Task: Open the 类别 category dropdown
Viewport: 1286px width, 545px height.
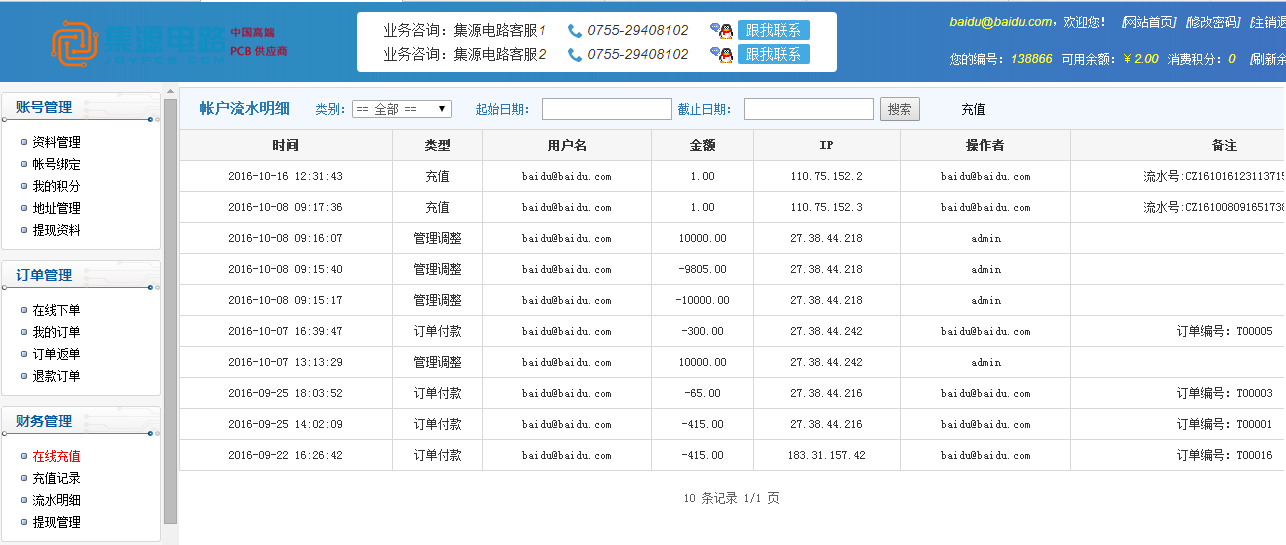Action: point(401,109)
